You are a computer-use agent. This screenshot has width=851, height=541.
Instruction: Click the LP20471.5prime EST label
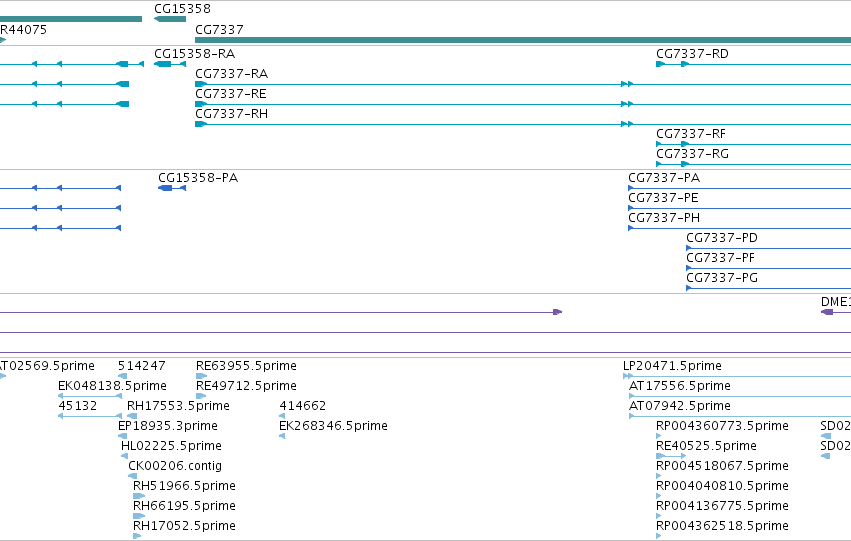coord(672,366)
